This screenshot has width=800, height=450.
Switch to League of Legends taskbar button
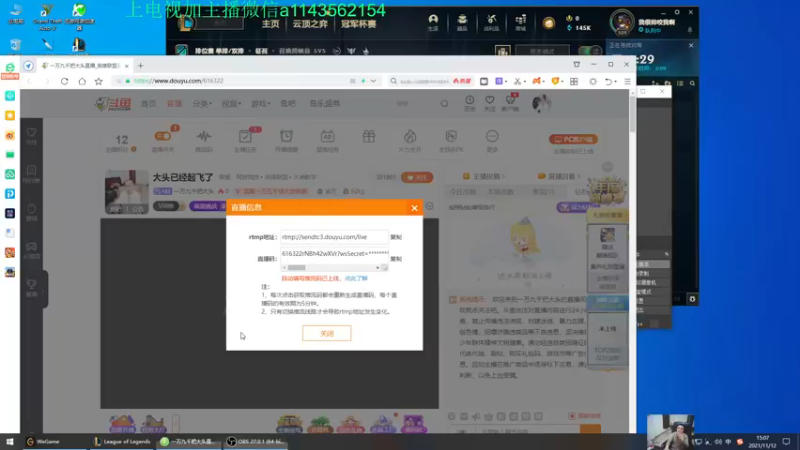pos(122,442)
